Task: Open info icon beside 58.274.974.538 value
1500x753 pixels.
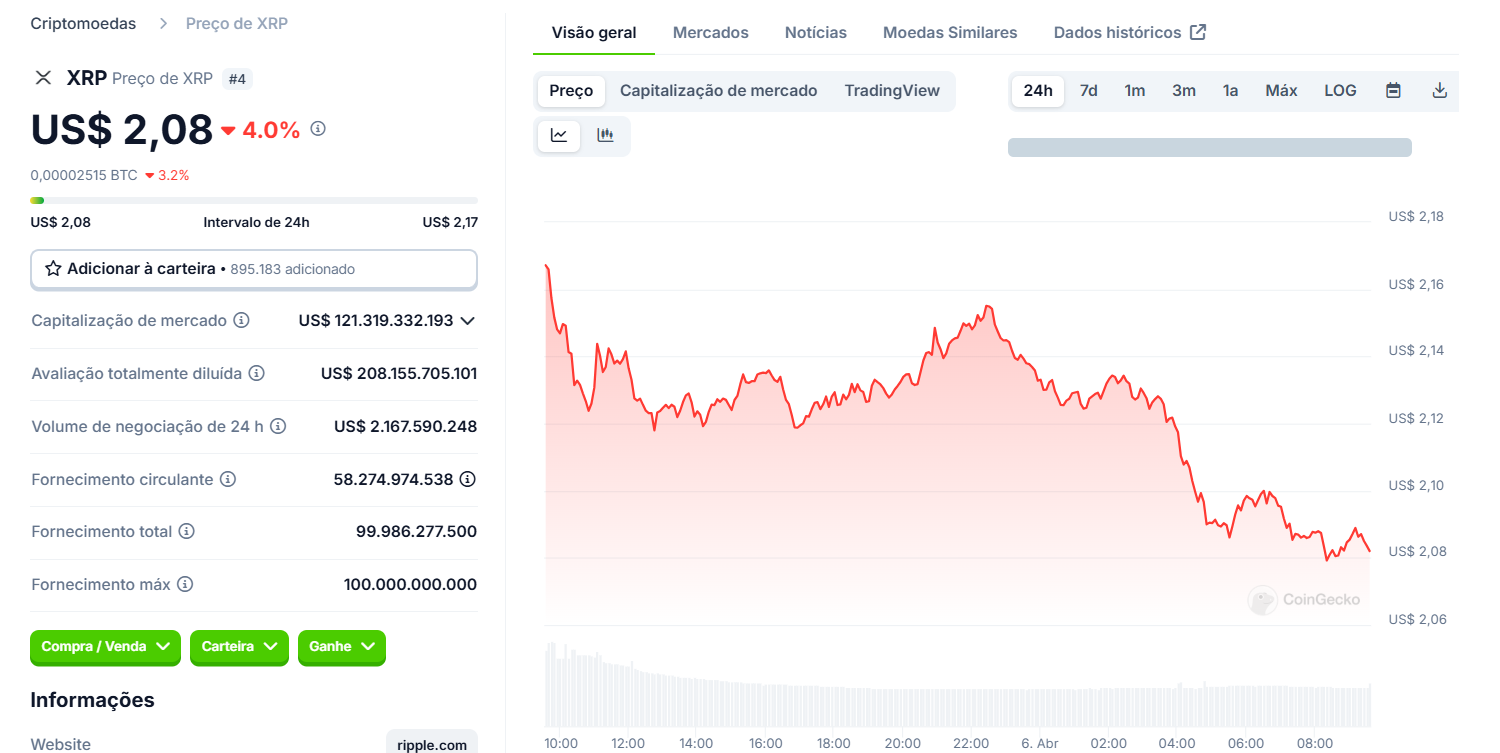Action: coord(467,479)
